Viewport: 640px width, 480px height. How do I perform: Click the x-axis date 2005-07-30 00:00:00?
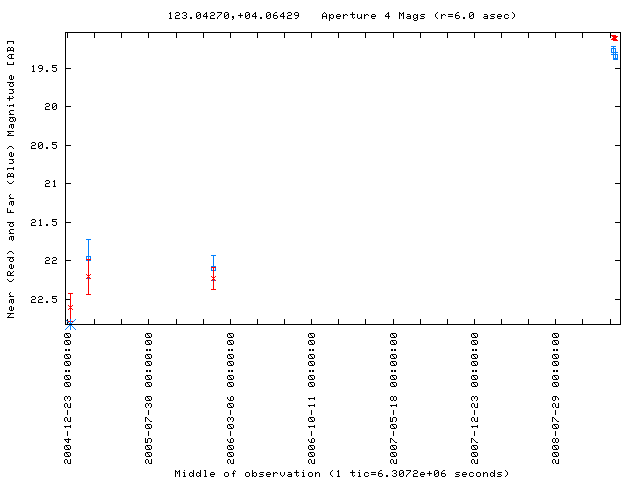point(149,398)
